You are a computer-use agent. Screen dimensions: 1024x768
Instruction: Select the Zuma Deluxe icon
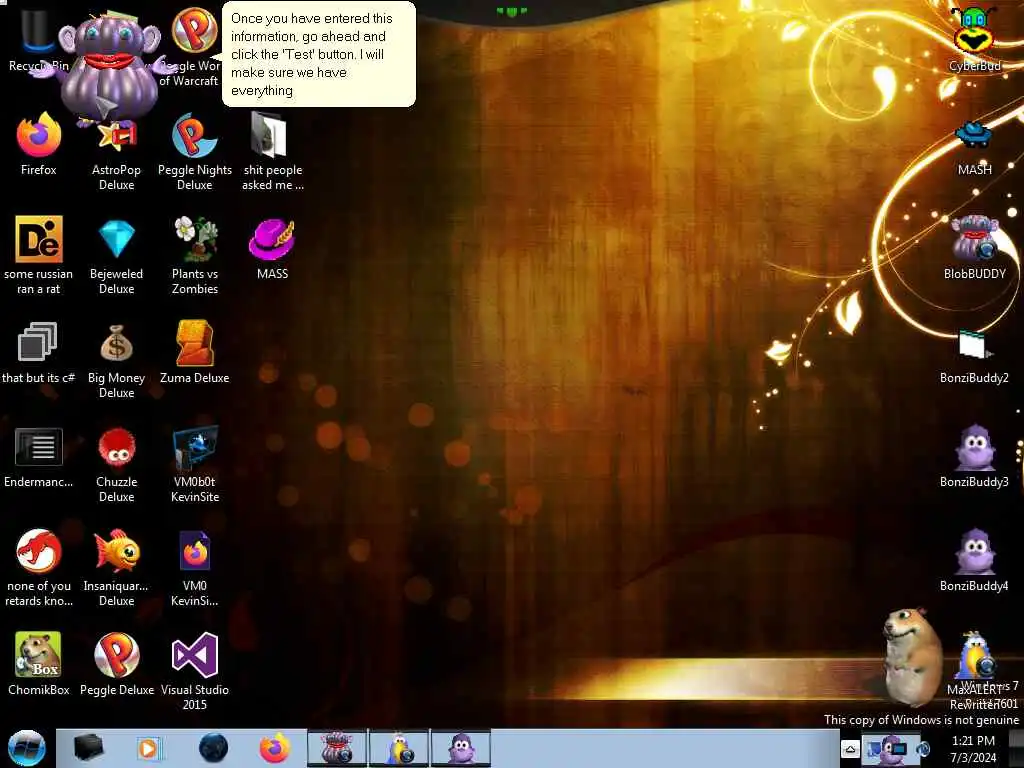tap(195, 353)
